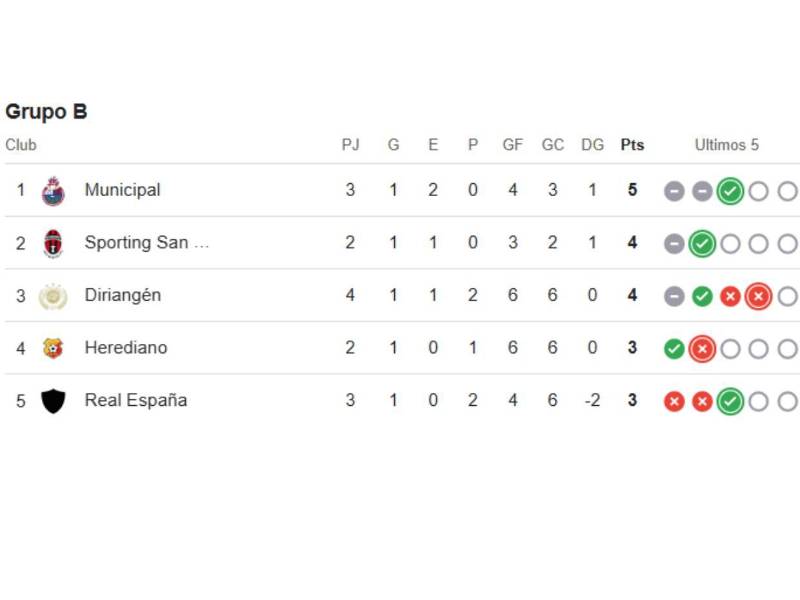Open the Real España team page

135,400
